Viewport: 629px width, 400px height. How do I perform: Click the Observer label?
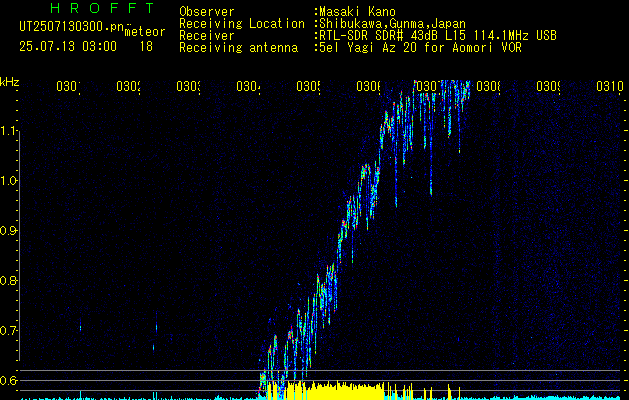pyautogui.click(x=207, y=12)
